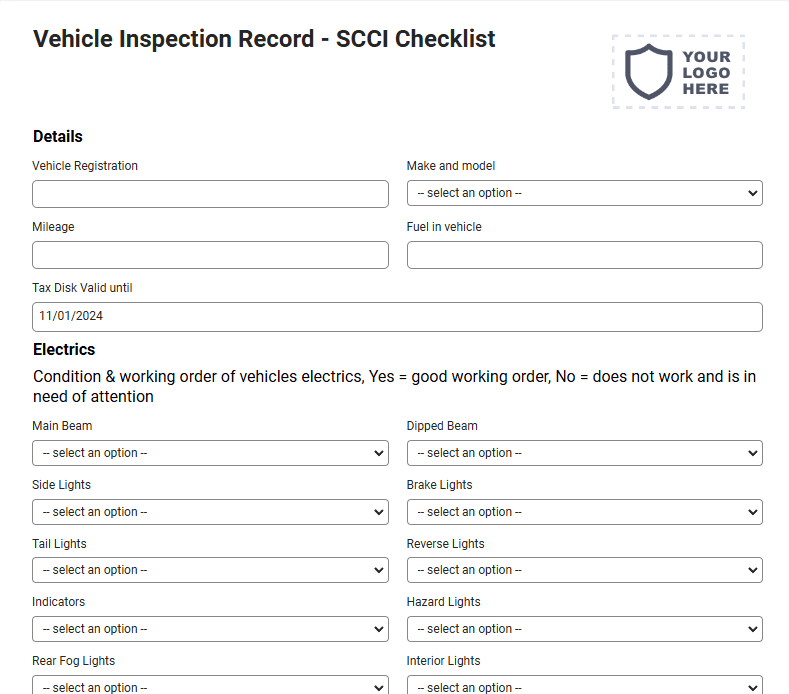Open the Interior Lights dropdown
Image resolution: width=789 pixels, height=694 pixels.
585,685
